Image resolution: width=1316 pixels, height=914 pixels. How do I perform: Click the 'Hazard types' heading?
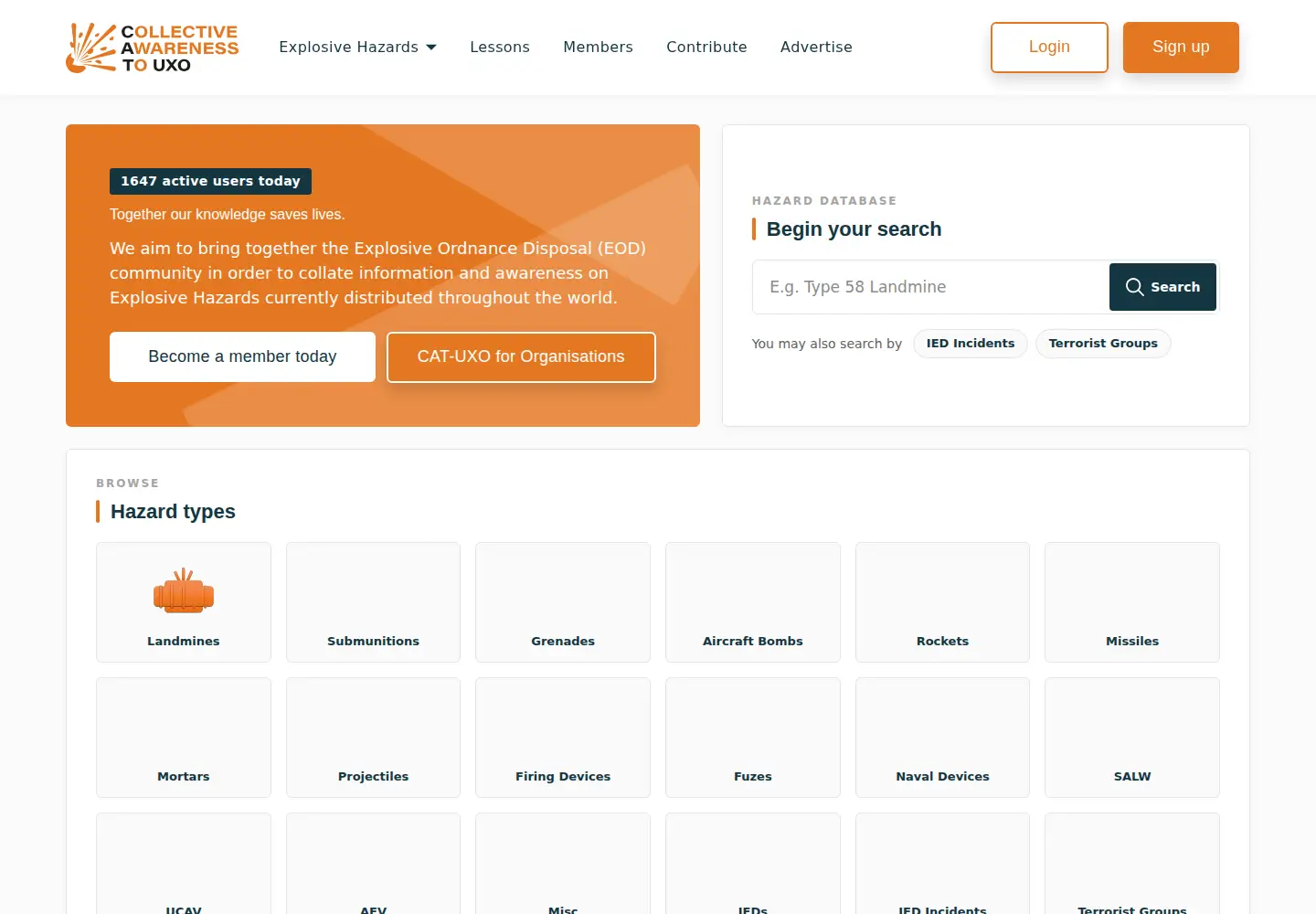point(173,512)
